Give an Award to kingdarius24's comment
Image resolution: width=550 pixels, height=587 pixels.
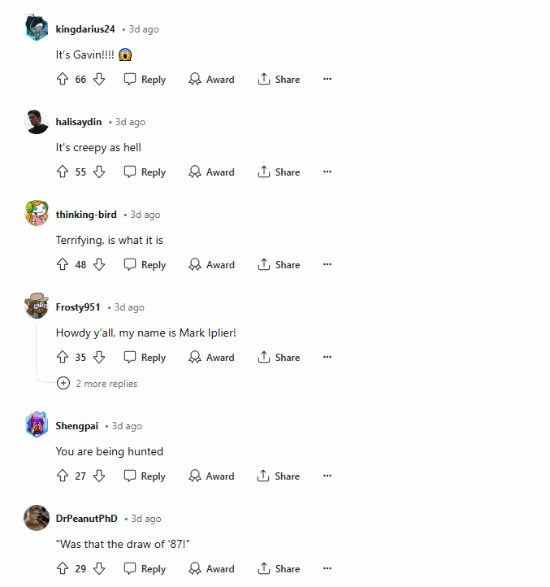(x=212, y=79)
